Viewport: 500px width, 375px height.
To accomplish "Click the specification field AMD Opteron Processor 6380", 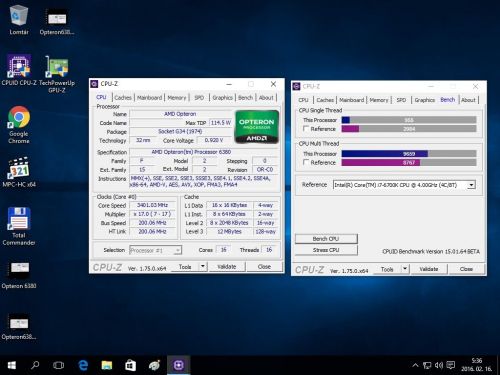I will pyautogui.click(x=204, y=152).
